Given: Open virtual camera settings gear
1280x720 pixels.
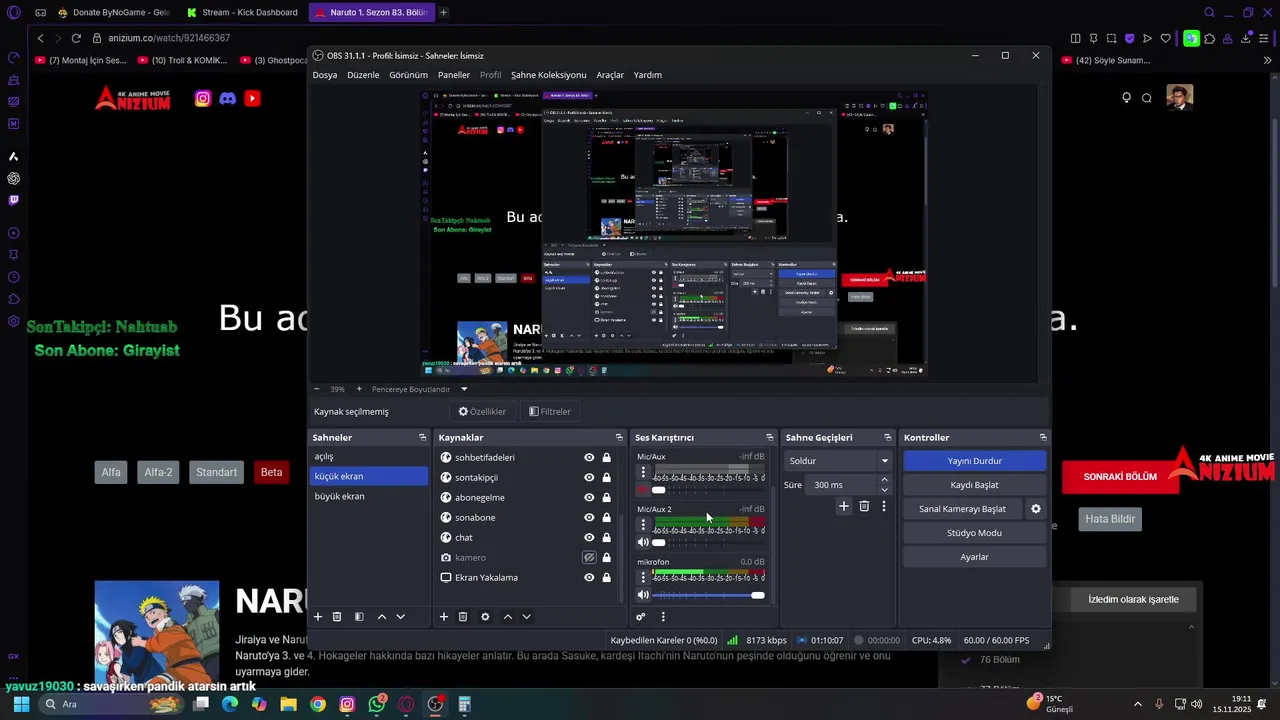Looking at the screenshot, I should (1036, 509).
